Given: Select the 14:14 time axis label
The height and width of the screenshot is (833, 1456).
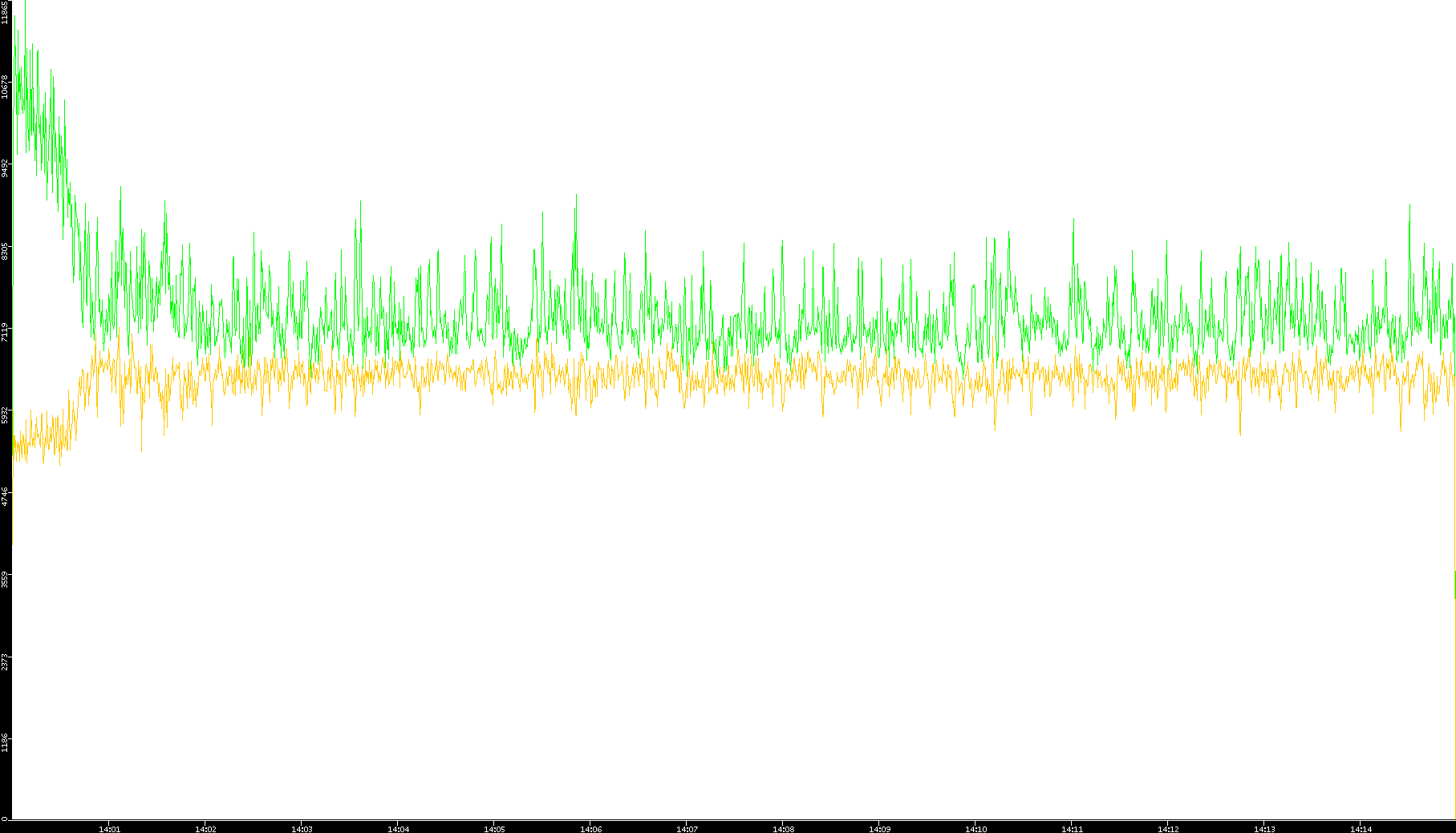Looking at the screenshot, I should [x=1361, y=828].
